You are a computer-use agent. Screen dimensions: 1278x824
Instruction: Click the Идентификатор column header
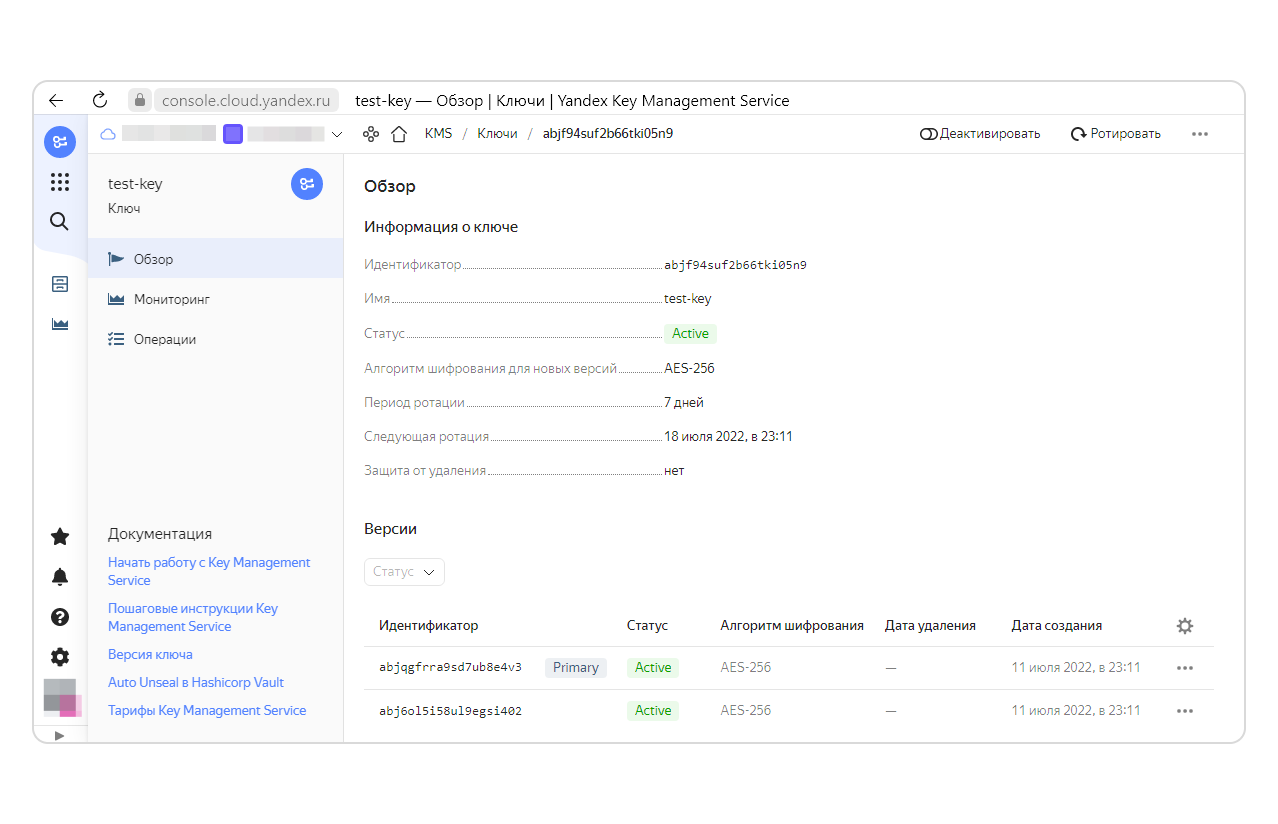tap(428, 626)
